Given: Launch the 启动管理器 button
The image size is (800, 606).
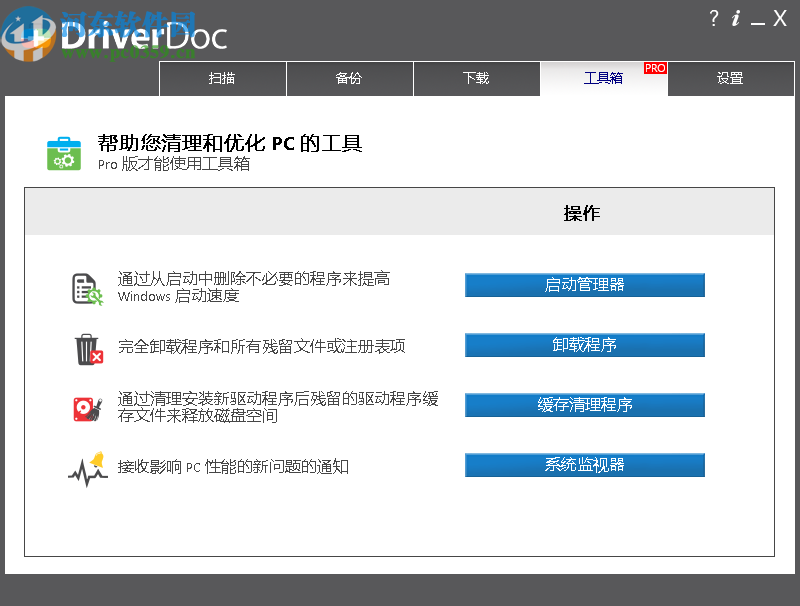Looking at the screenshot, I should (584, 285).
